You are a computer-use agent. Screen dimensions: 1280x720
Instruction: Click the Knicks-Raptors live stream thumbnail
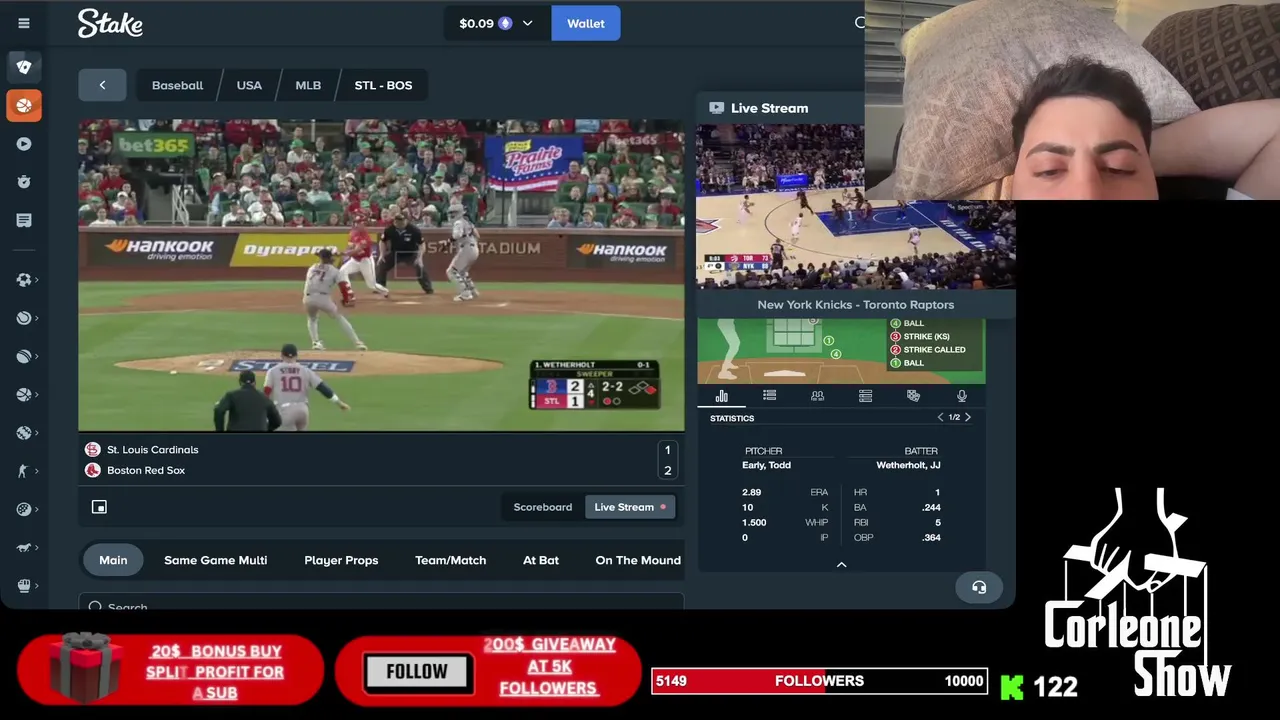pos(856,207)
